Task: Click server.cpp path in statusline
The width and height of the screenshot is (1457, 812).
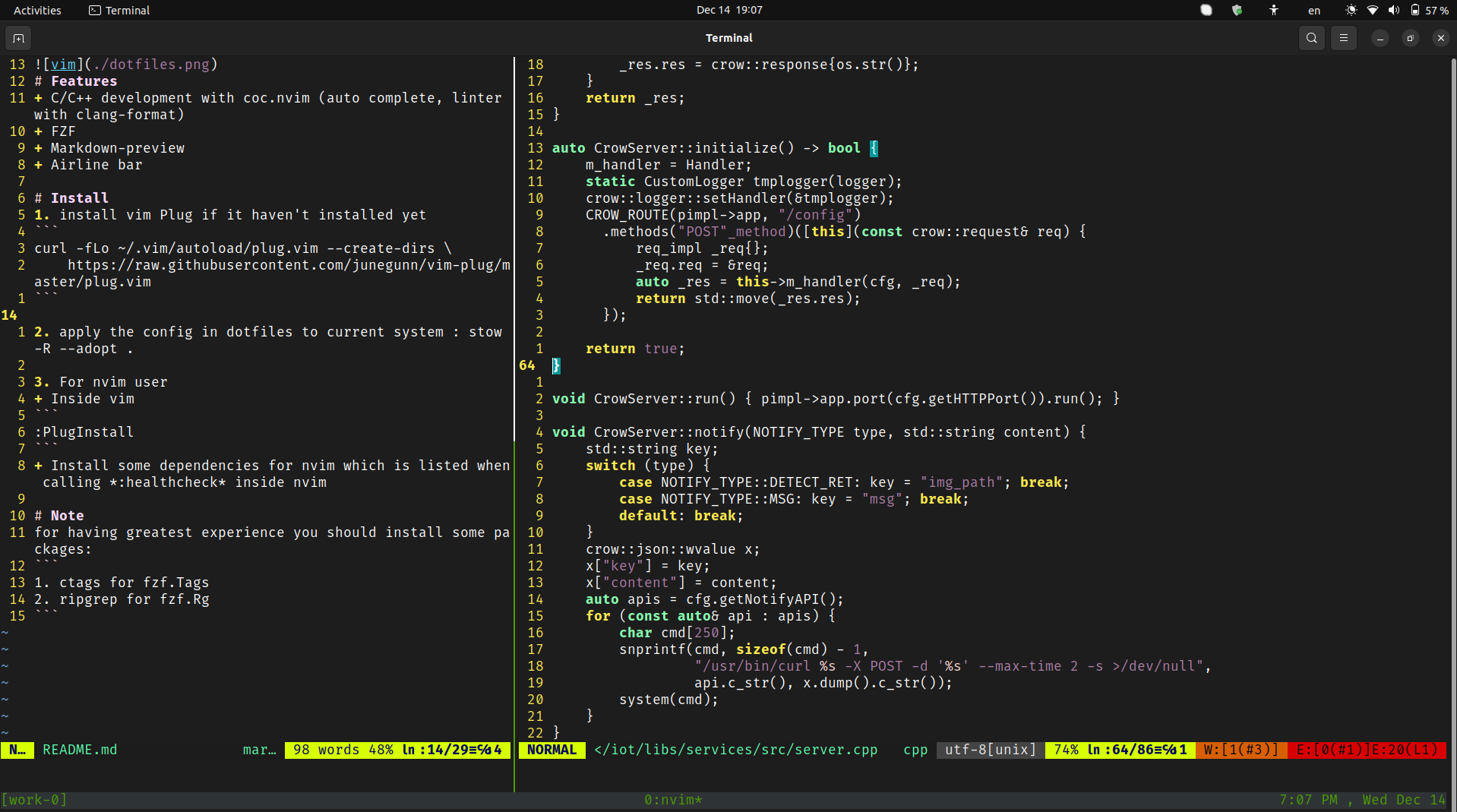Action: pos(735,750)
